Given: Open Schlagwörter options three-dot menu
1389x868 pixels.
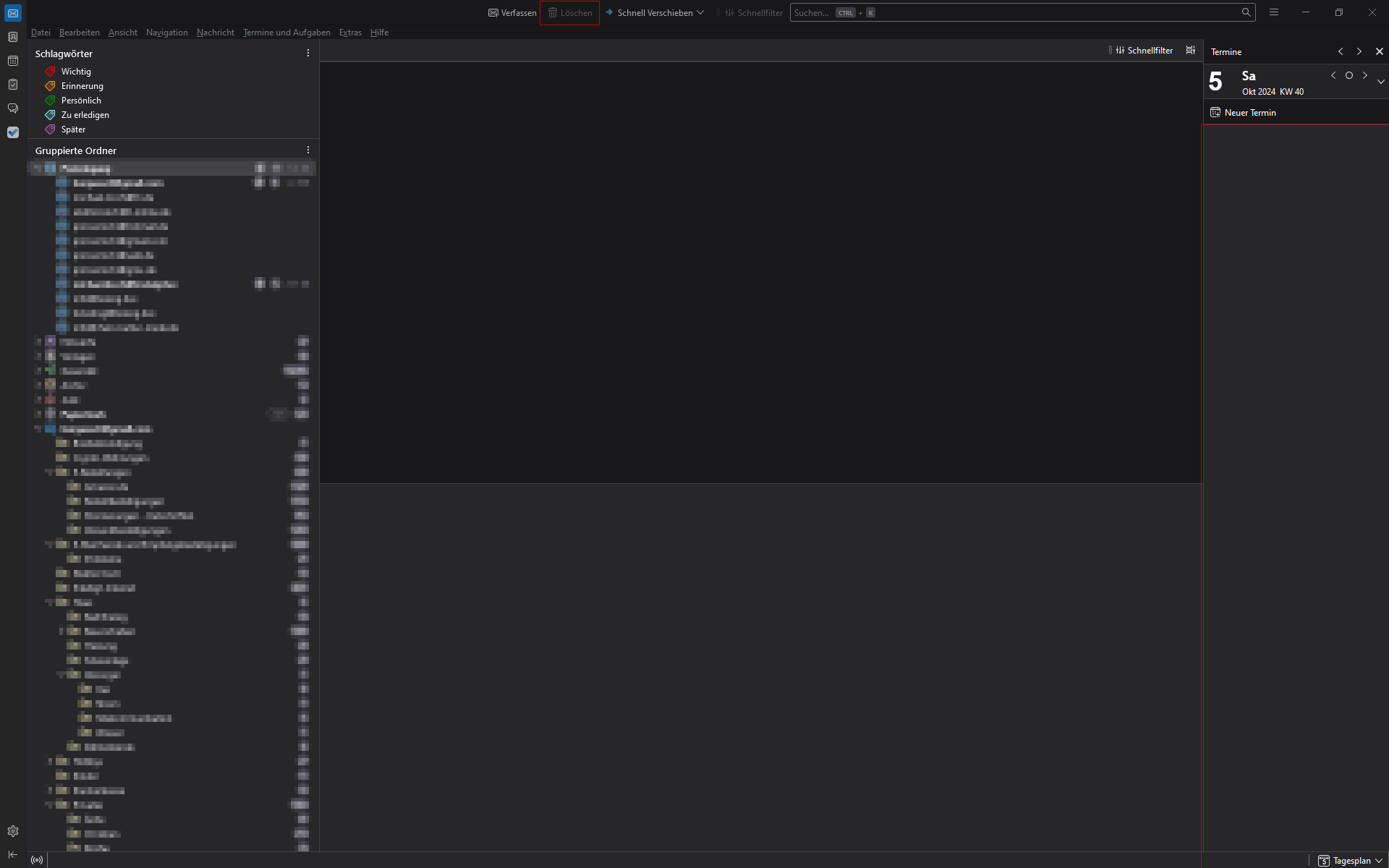Looking at the screenshot, I should 308,54.
